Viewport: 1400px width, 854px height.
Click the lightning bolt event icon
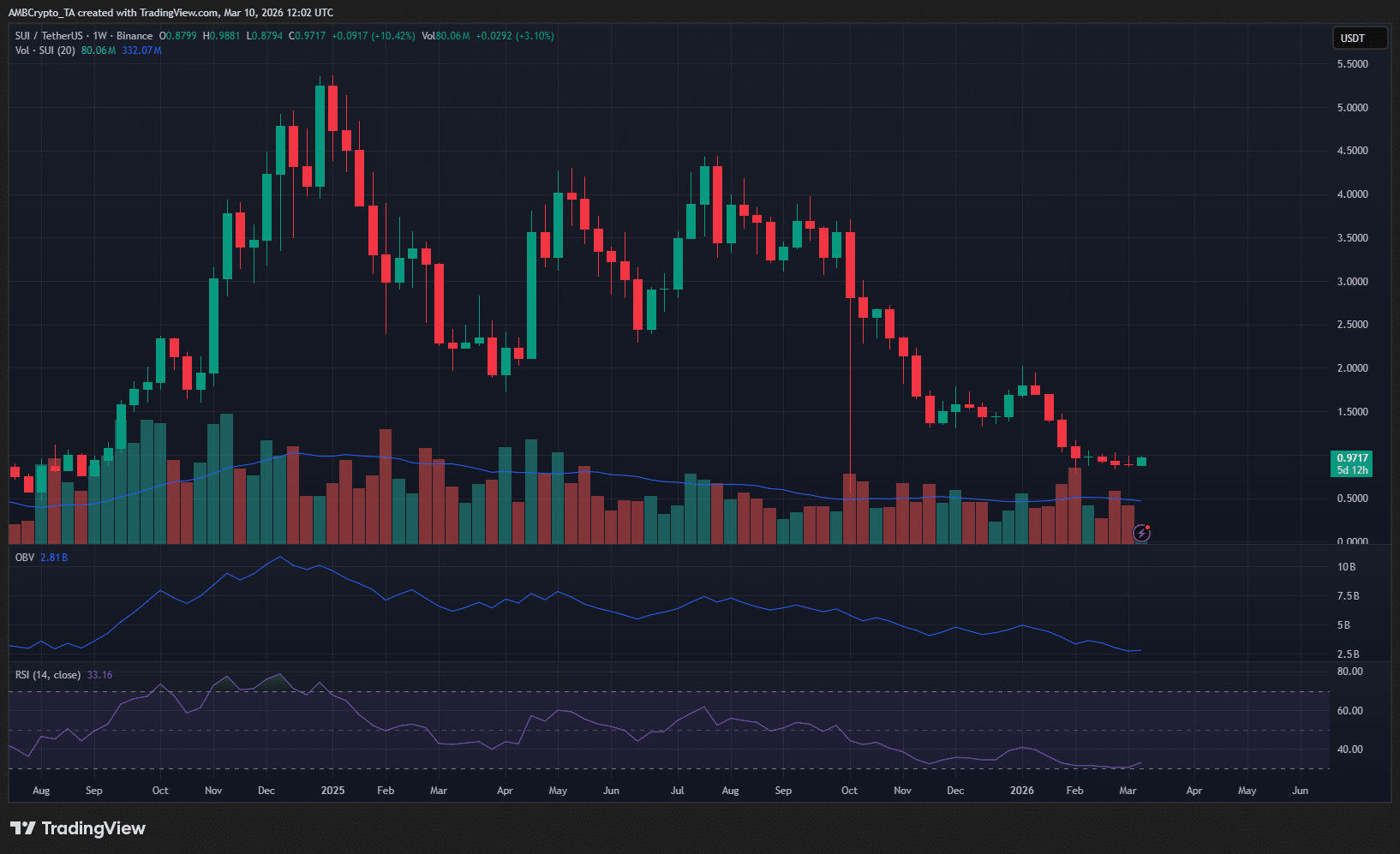pos(1141,534)
